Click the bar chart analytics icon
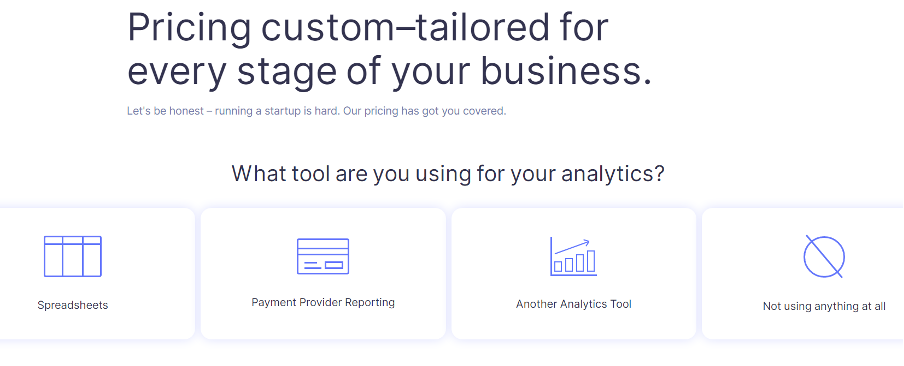904x366 pixels. (574, 256)
